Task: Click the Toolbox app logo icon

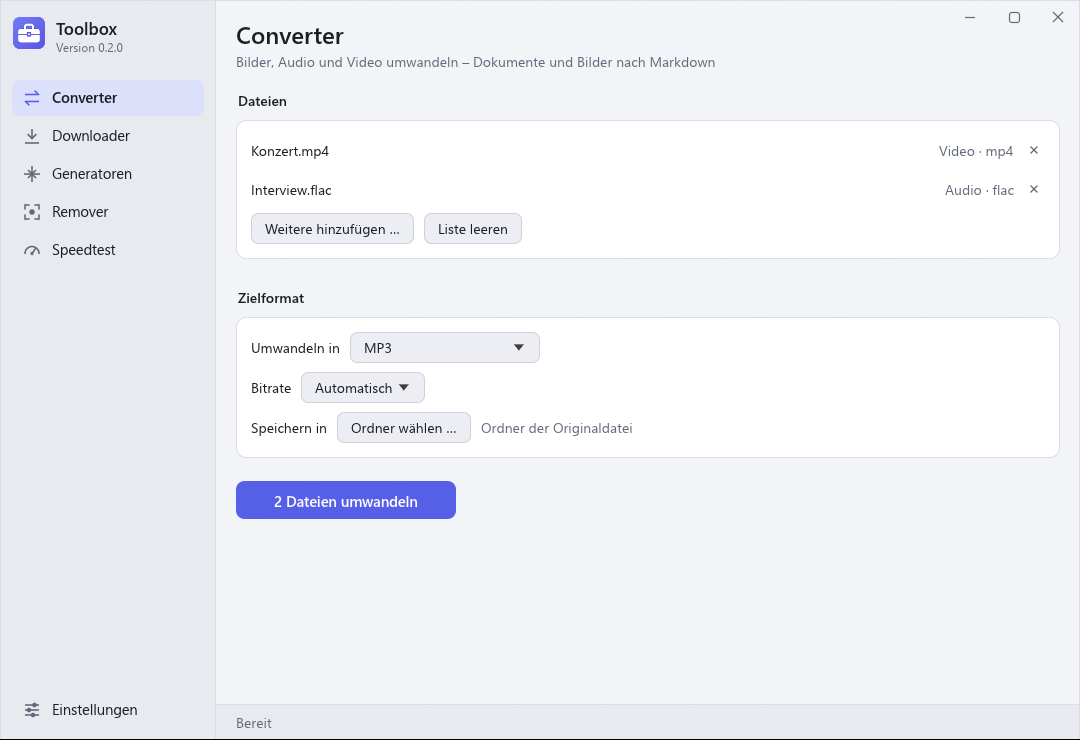Action: (29, 33)
